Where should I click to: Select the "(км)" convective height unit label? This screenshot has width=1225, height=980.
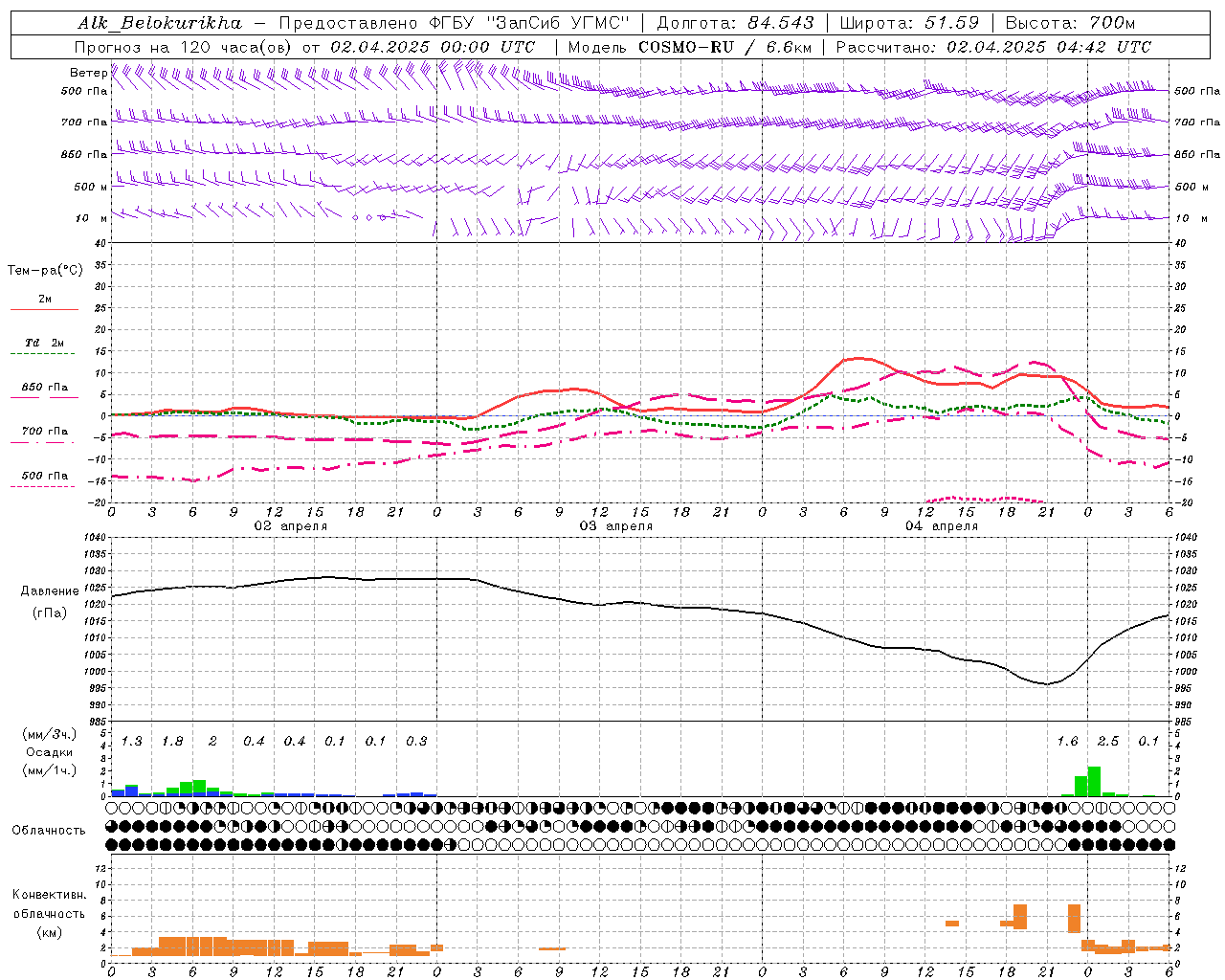(49, 931)
